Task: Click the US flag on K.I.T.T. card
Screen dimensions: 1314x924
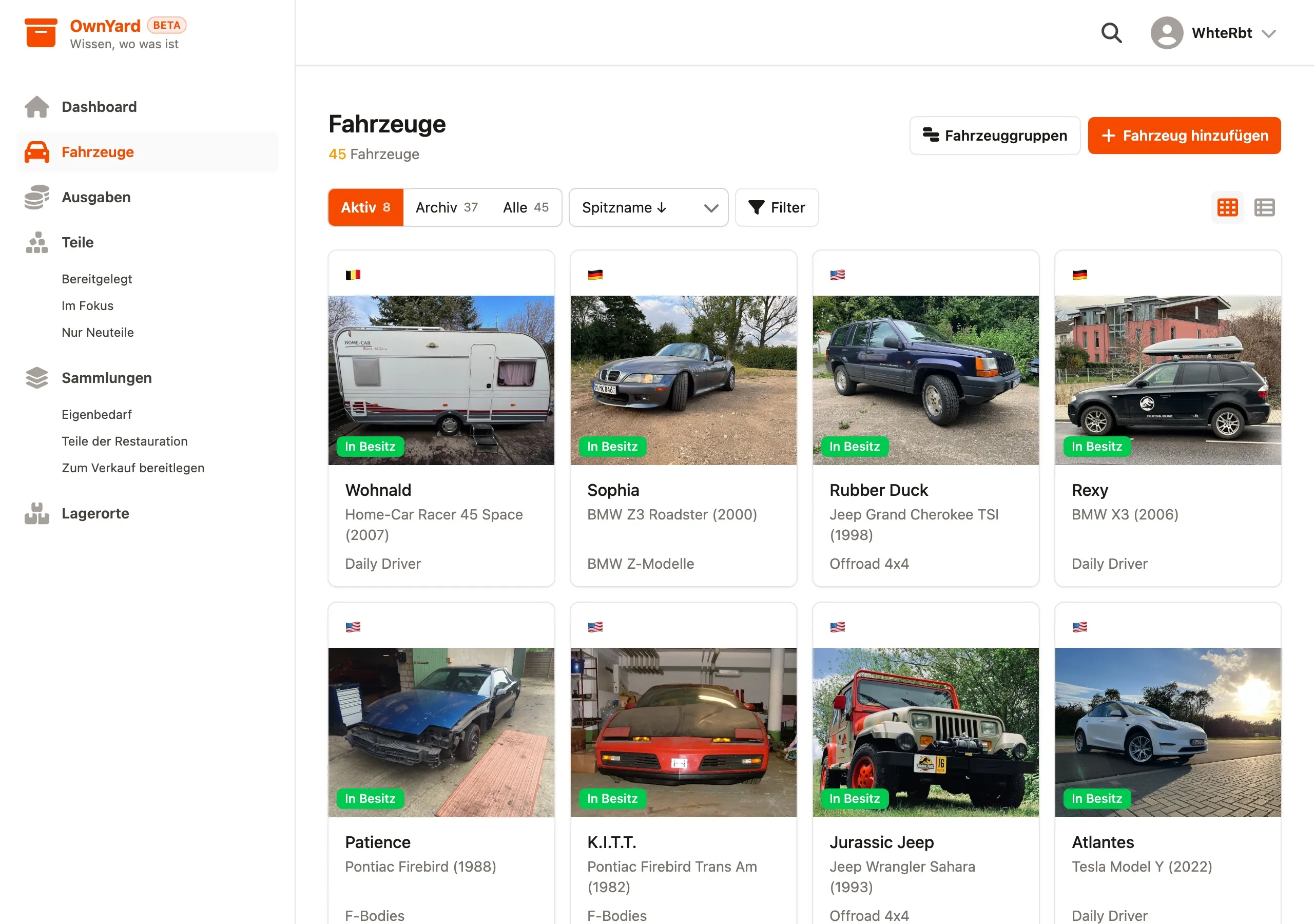Action: point(594,627)
